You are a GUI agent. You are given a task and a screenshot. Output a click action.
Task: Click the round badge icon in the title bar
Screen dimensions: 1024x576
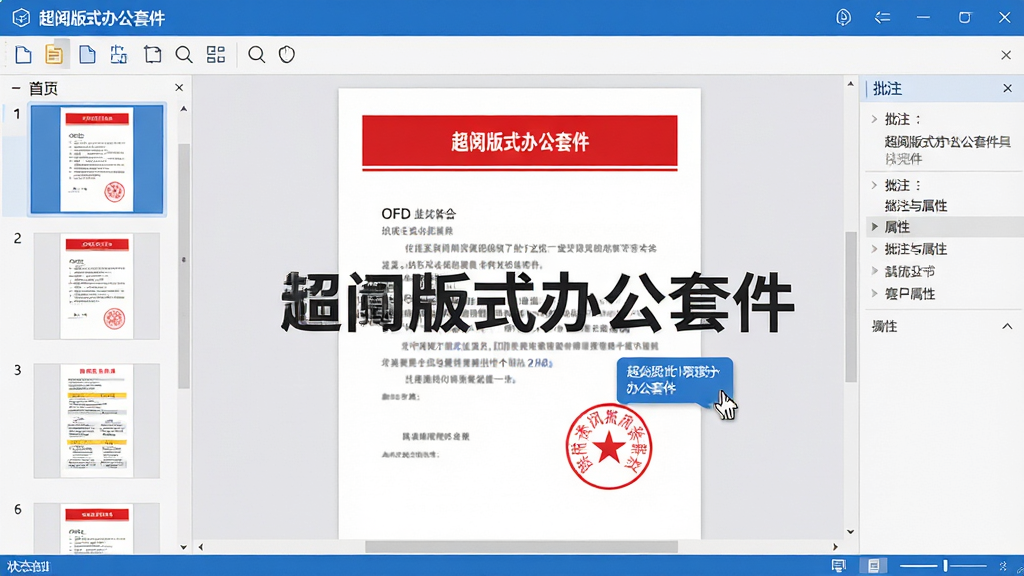[x=844, y=18]
